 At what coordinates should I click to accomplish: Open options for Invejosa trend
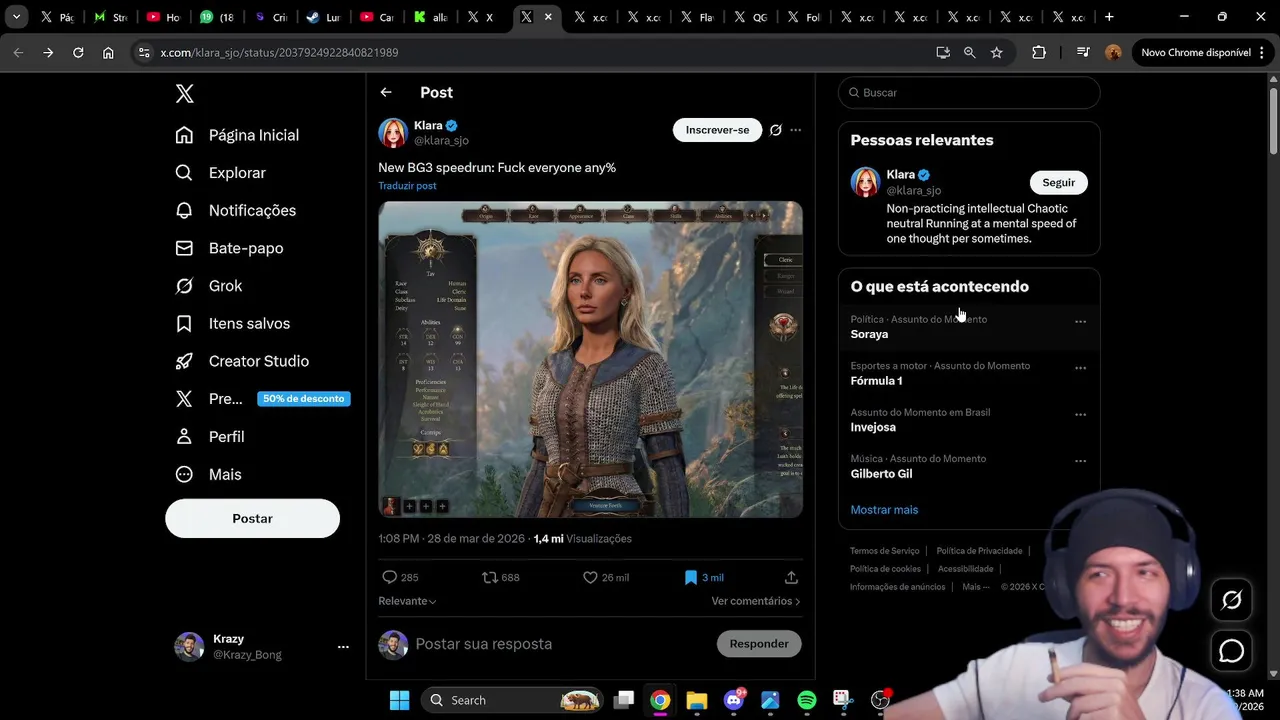coord(1080,415)
